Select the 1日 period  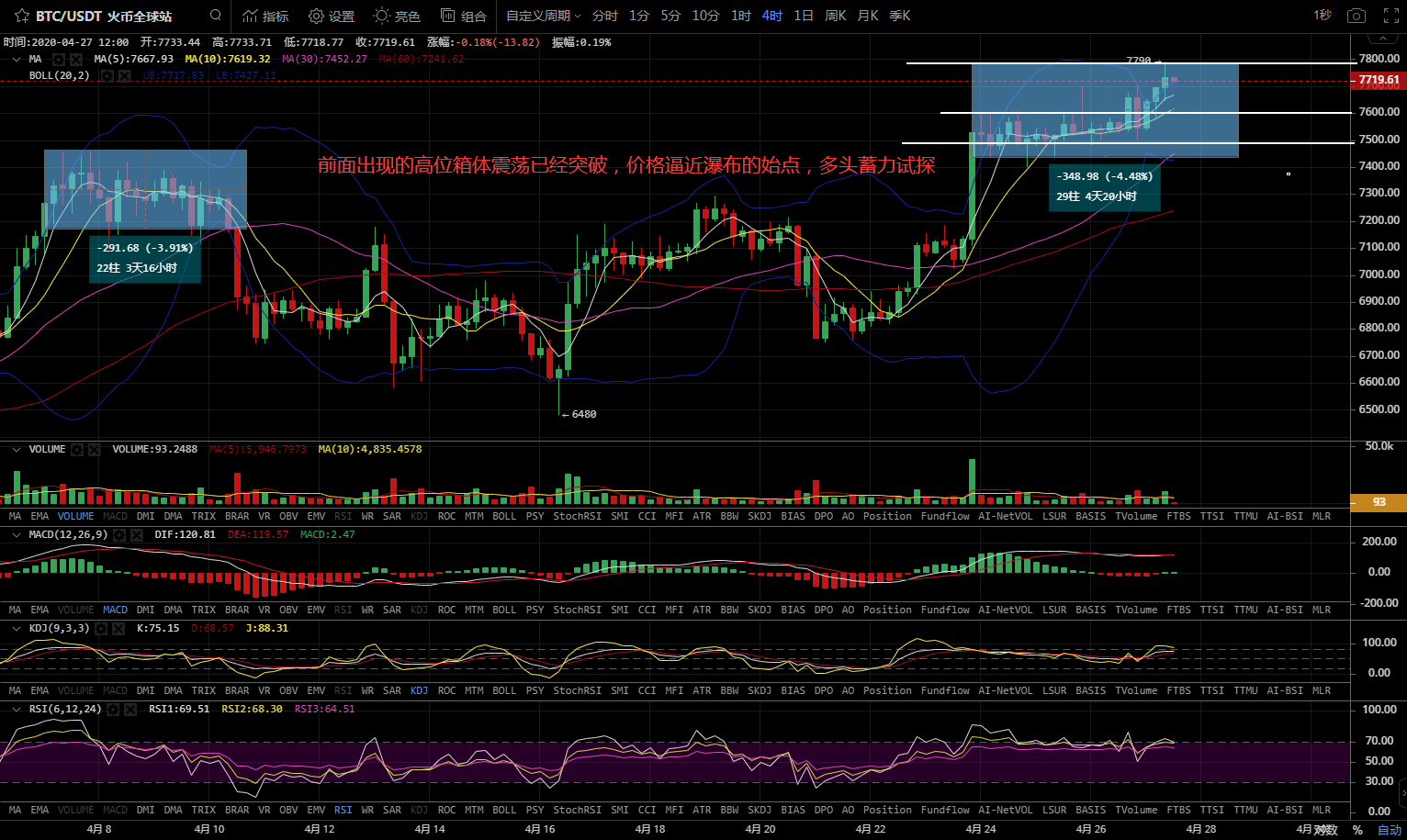point(804,16)
